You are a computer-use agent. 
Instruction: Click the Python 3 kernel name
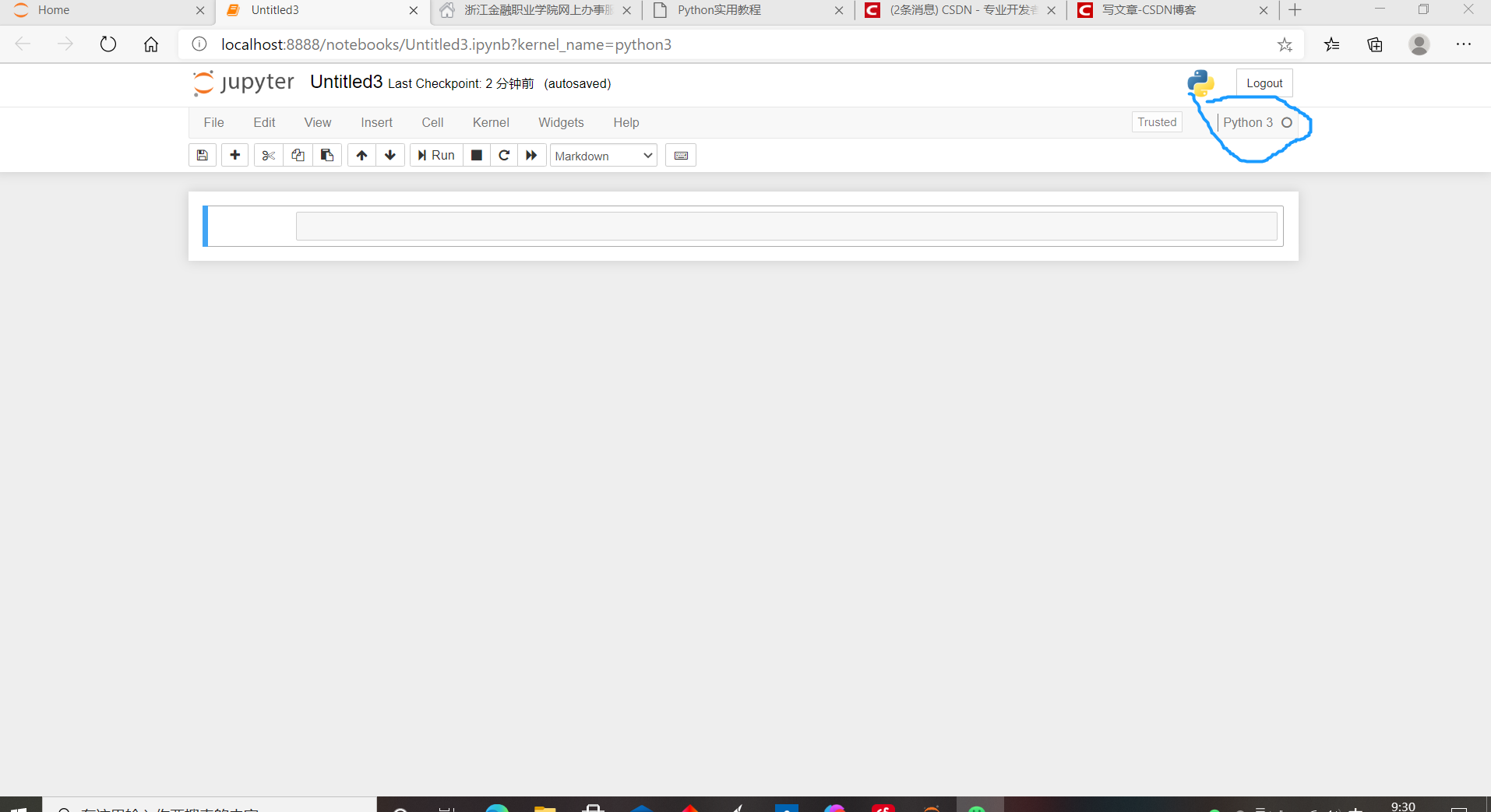coord(1248,122)
